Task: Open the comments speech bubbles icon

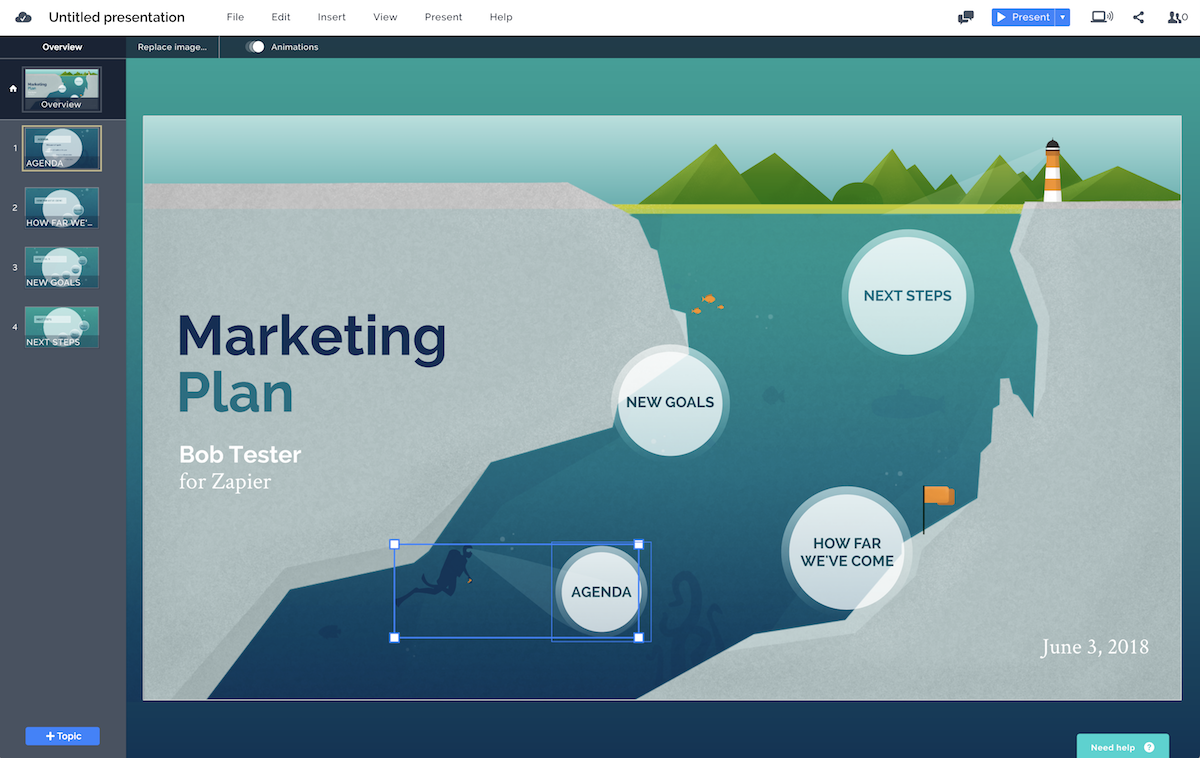Action: point(965,17)
